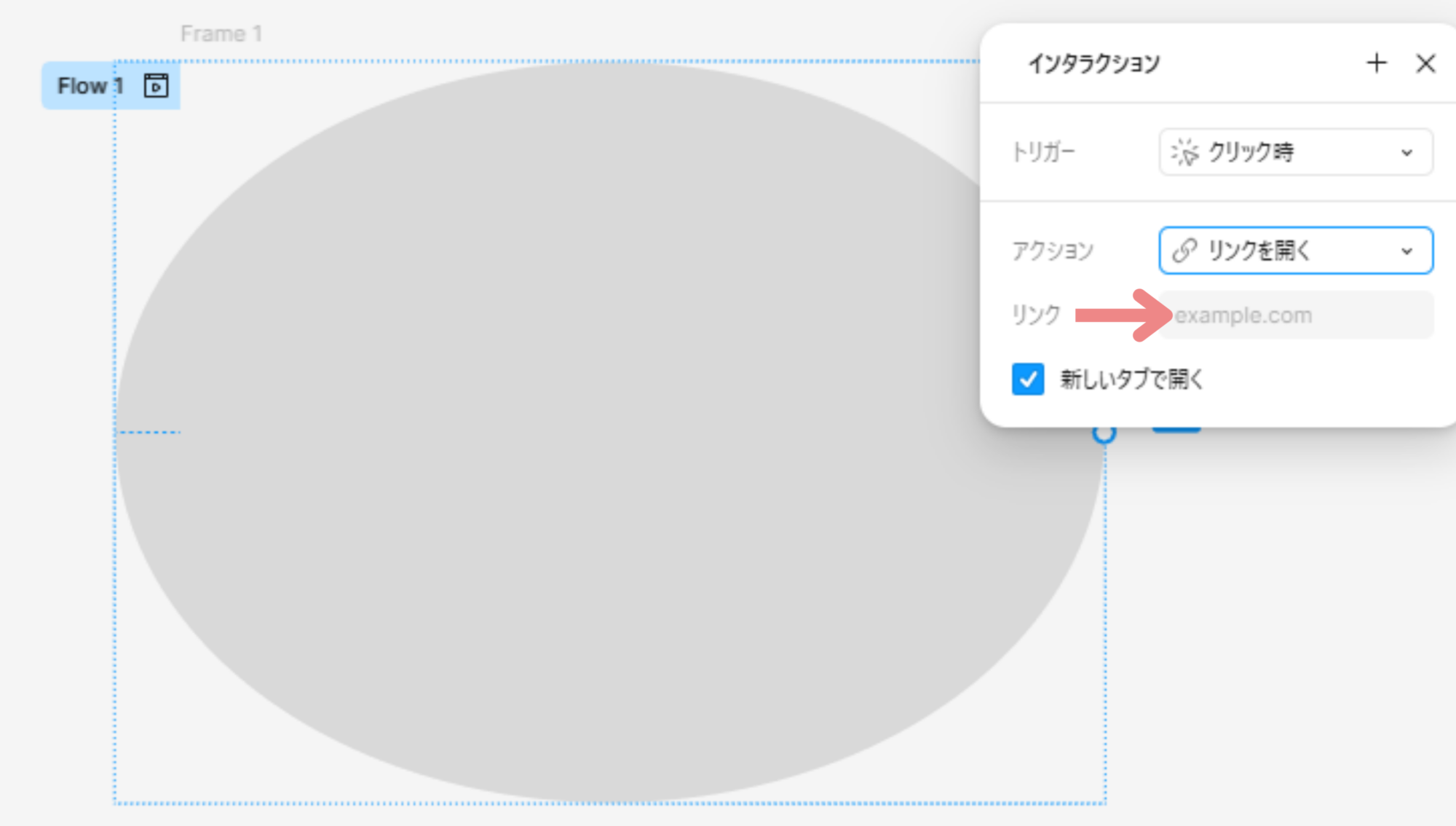Add an interaction with the plus icon
The width and height of the screenshot is (1456, 826).
pyautogui.click(x=1377, y=63)
